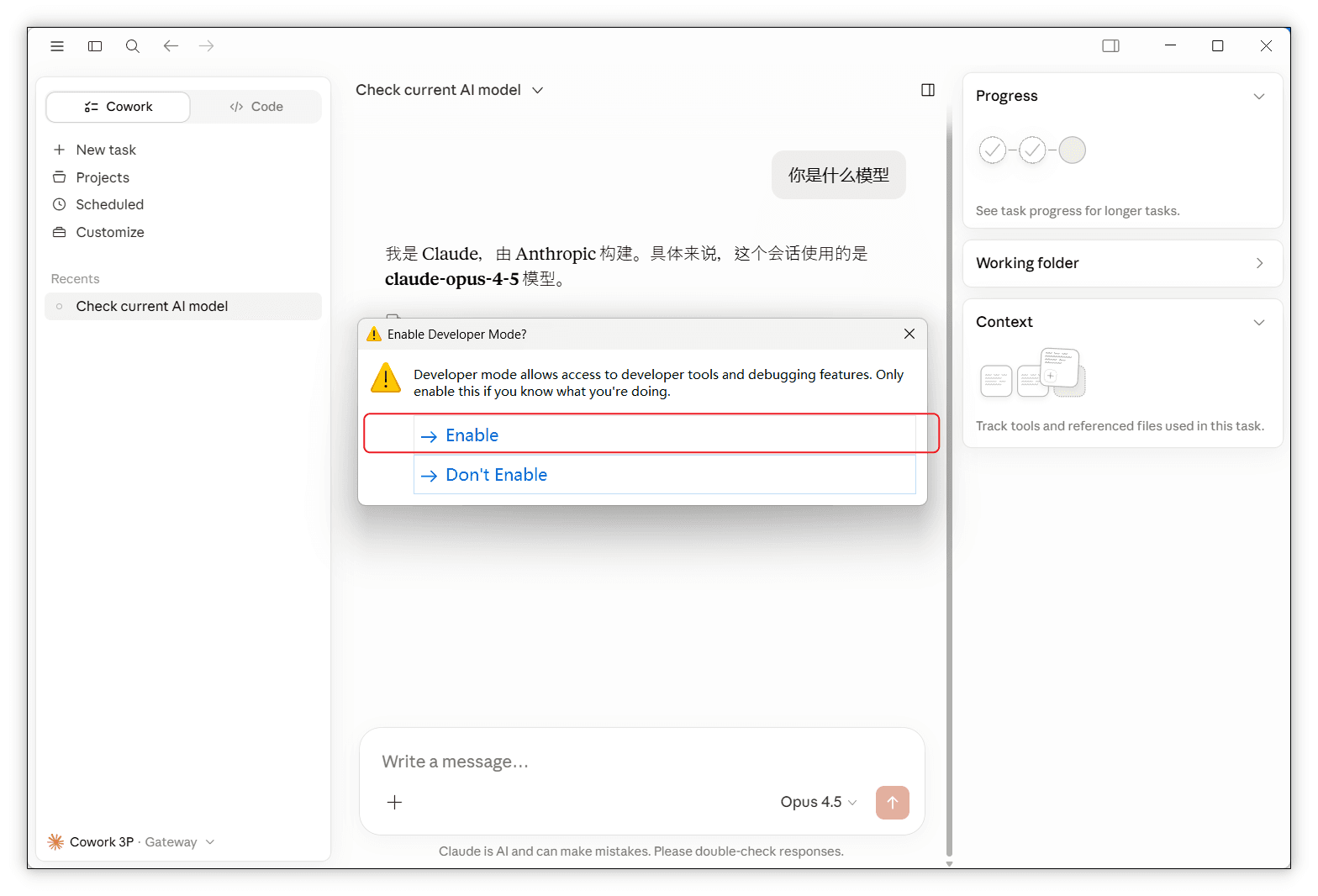Image resolution: width=1318 pixels, height=896 pixels.
Task: Click the warning icon in dialog body
Action: coord(386,378)
